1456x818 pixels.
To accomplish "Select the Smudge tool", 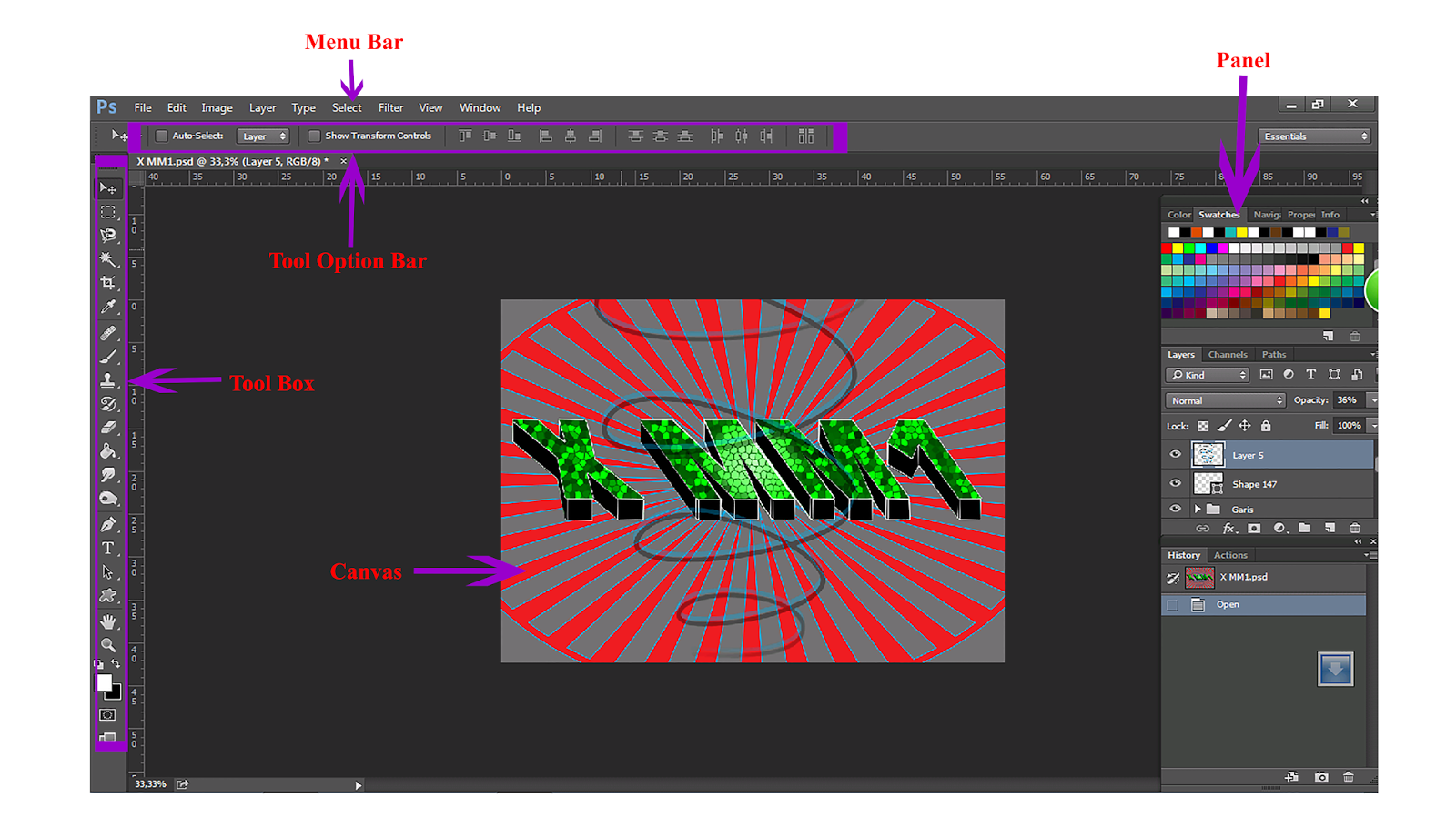I will pos(108,475).
